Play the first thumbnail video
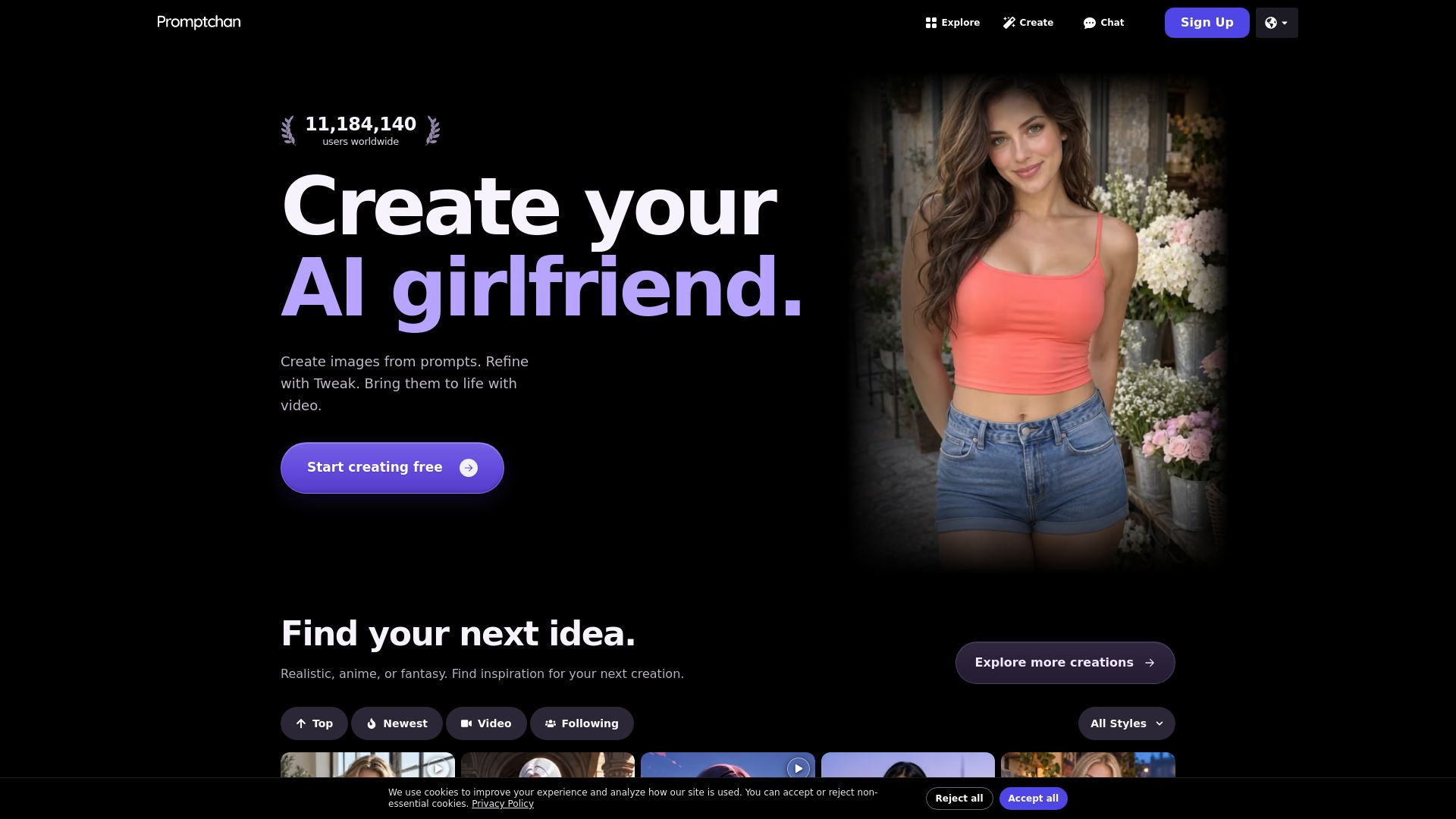Screen dimensions: 1456x819 click(438, 768)
